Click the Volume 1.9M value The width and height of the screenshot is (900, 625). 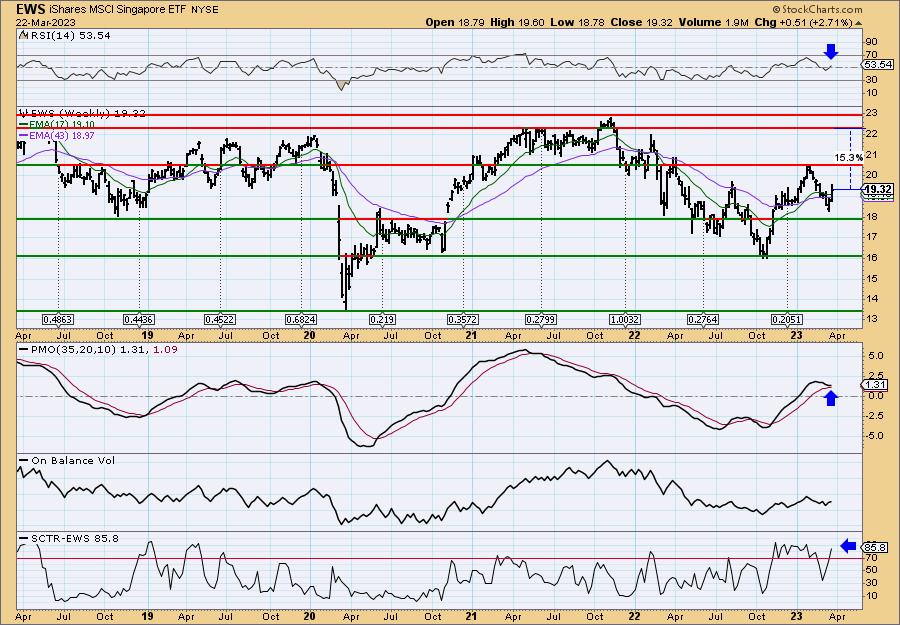coord(713,22)
